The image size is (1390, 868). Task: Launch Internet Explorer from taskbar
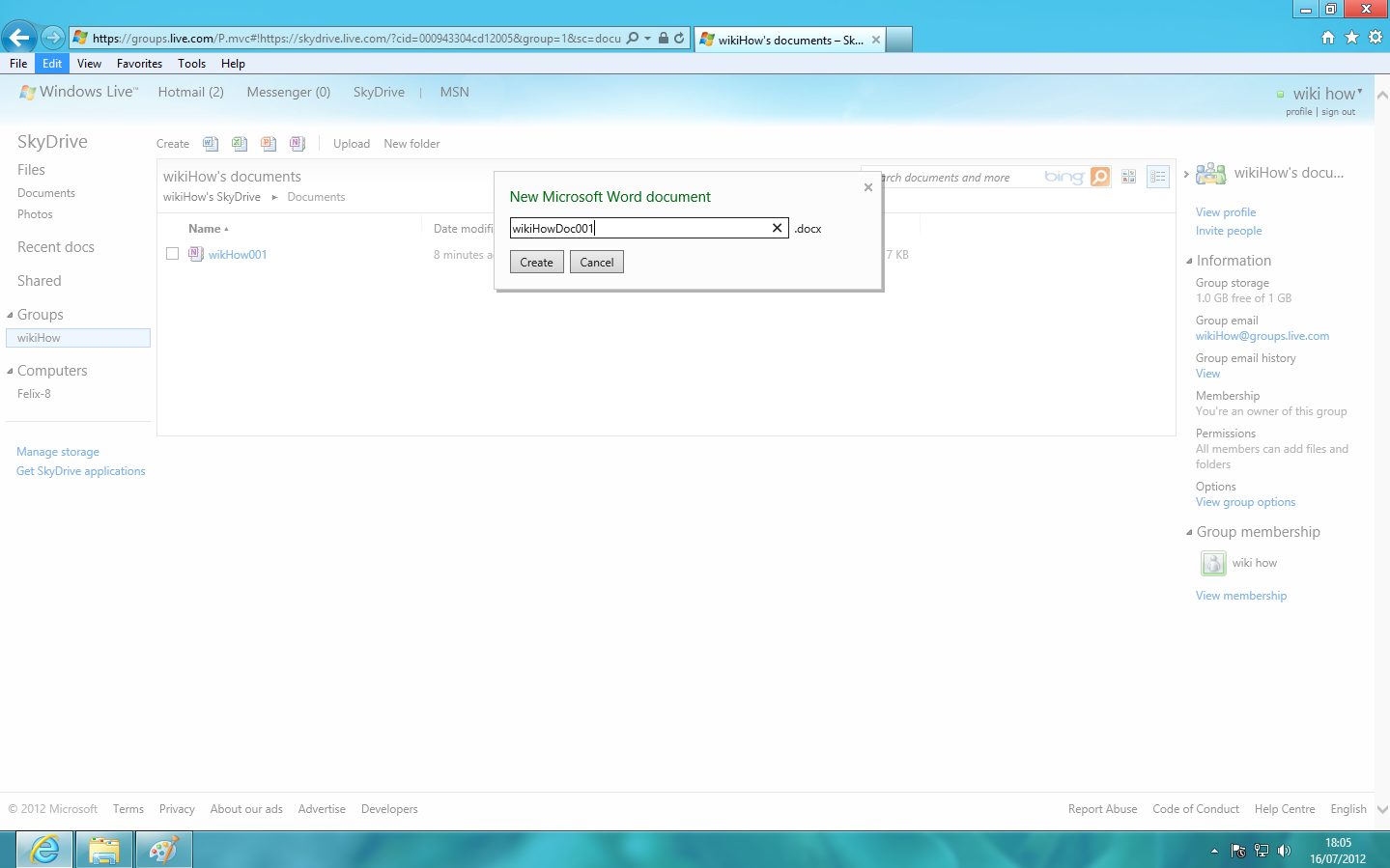44,850
